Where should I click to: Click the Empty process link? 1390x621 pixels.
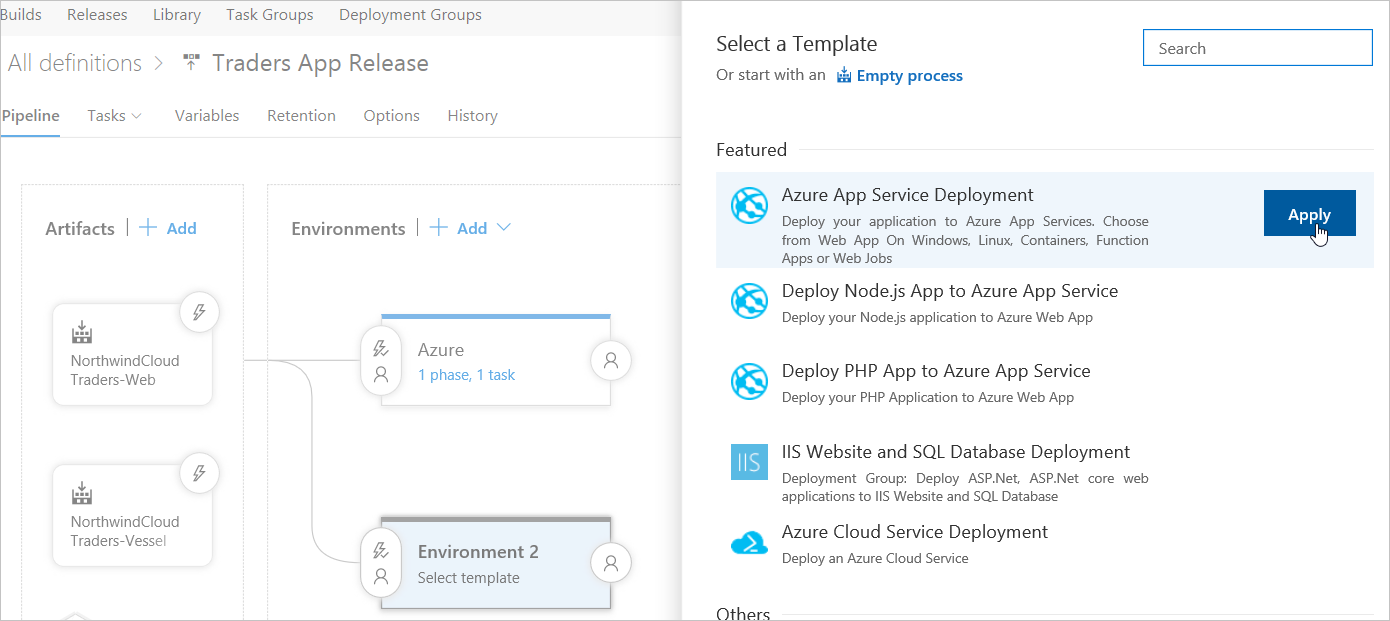click(x=909, y=76)
